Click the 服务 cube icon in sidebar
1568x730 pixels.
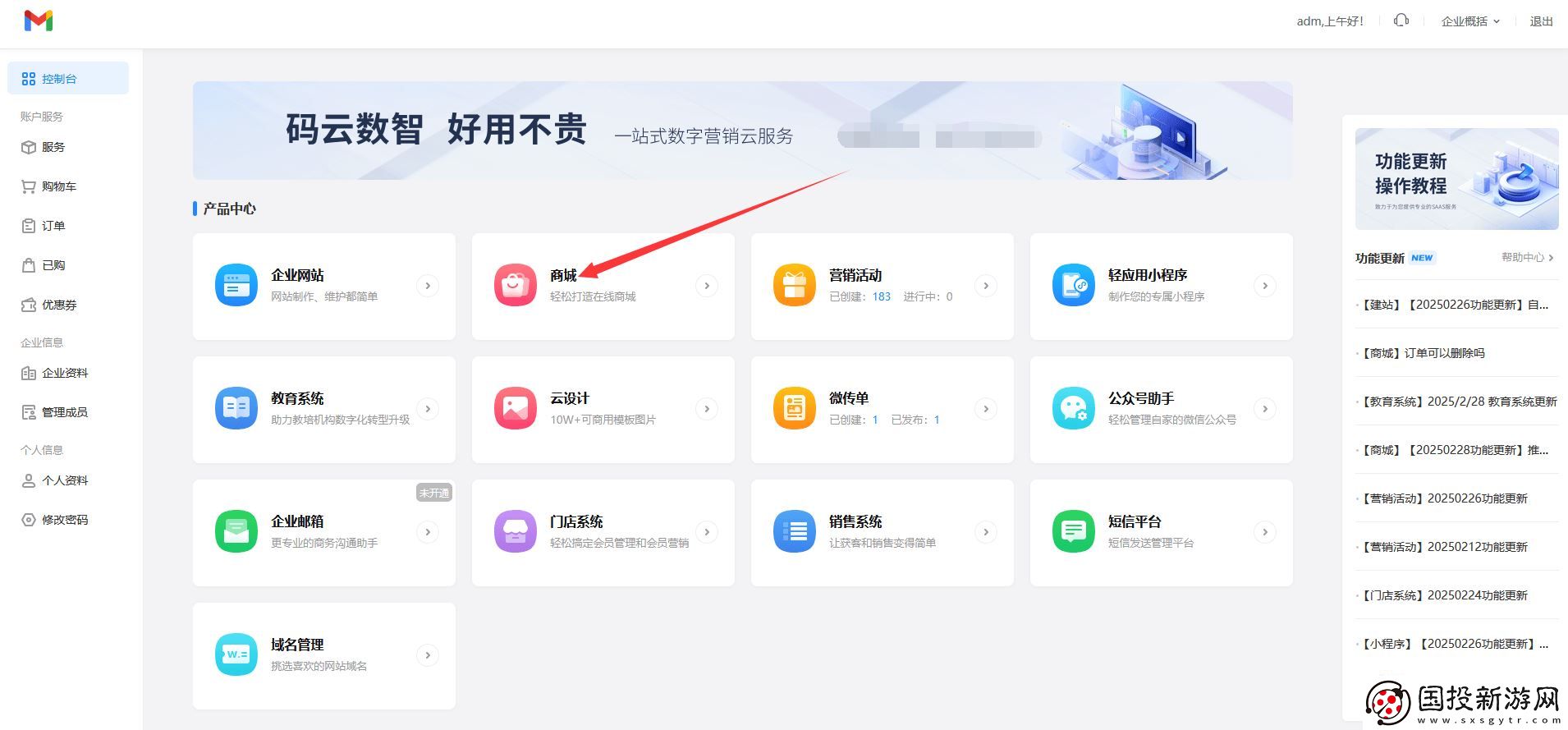(x=29, y=147)
